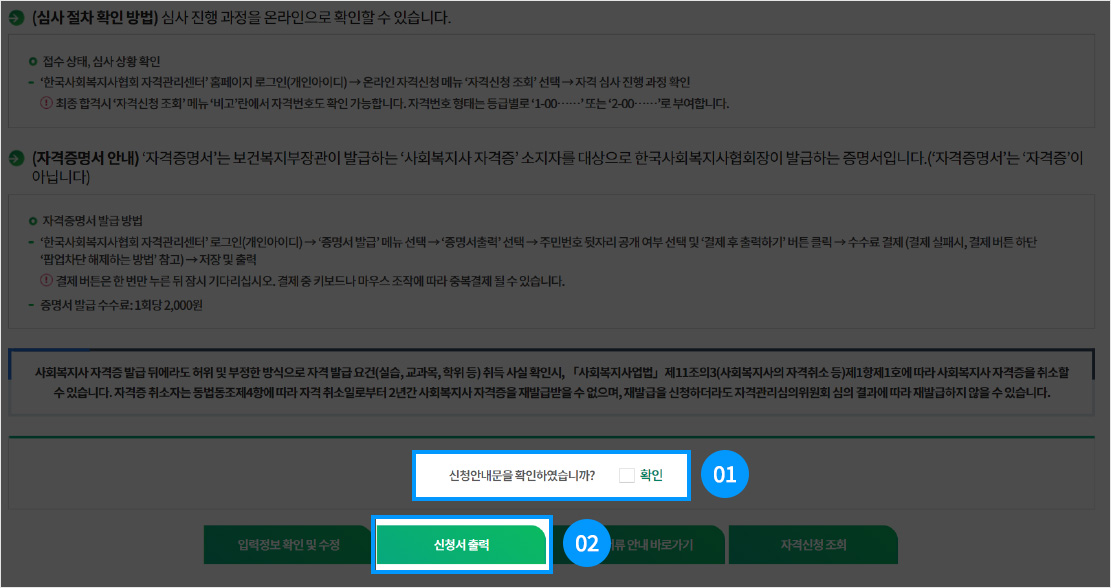Open 입력정보 확인 및 수정

click(288, 545)
